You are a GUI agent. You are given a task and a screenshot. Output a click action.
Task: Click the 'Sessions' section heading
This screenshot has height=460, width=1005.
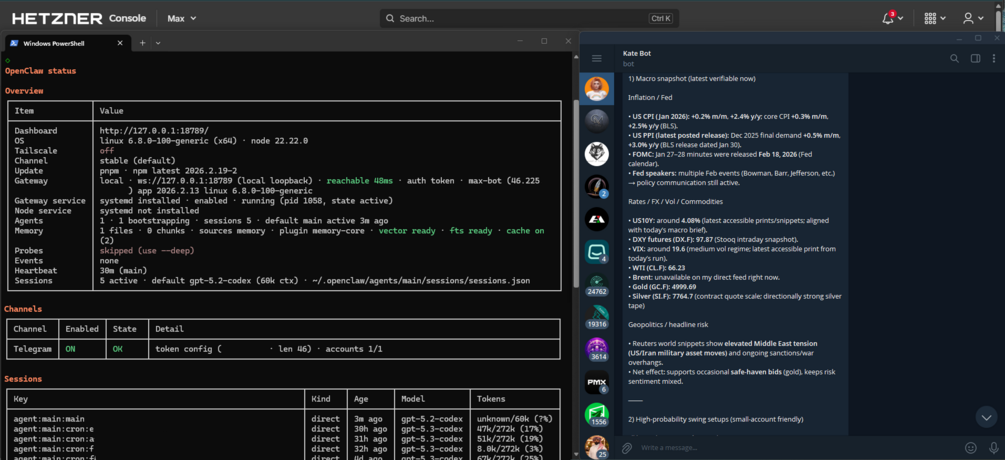(x=23, y=379)
